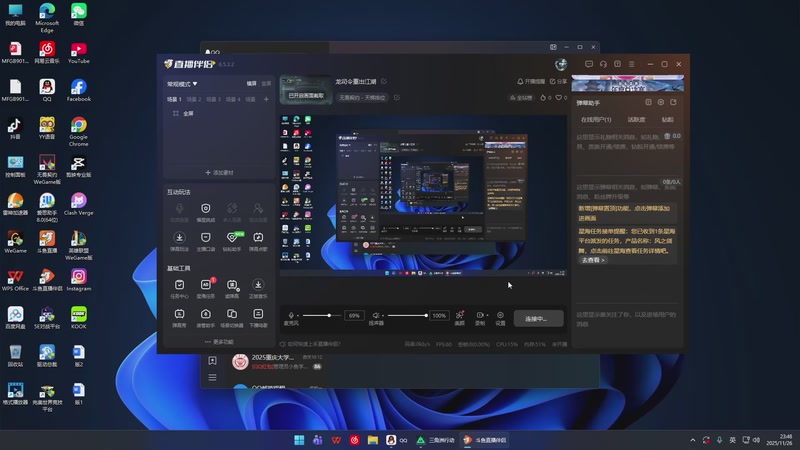This screenshot has width=800, height=450.
Task: Click 更多功能 for more tools
Action: tap(219, 342)
